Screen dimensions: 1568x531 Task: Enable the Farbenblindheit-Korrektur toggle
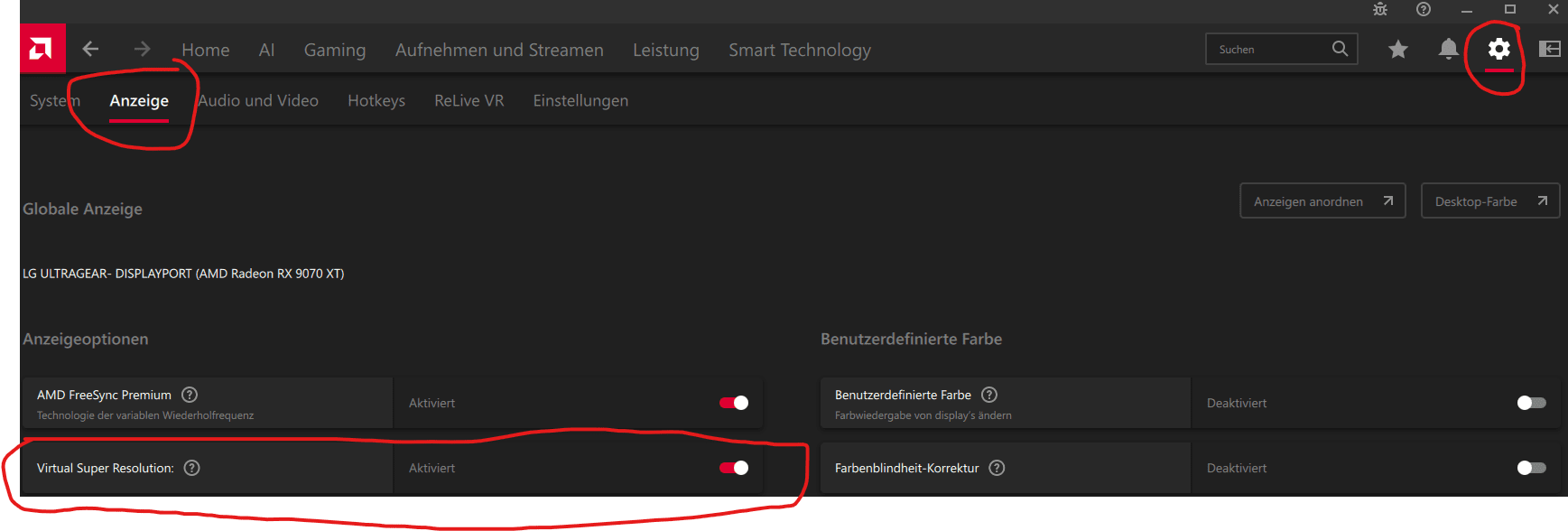click(1531, 468)
